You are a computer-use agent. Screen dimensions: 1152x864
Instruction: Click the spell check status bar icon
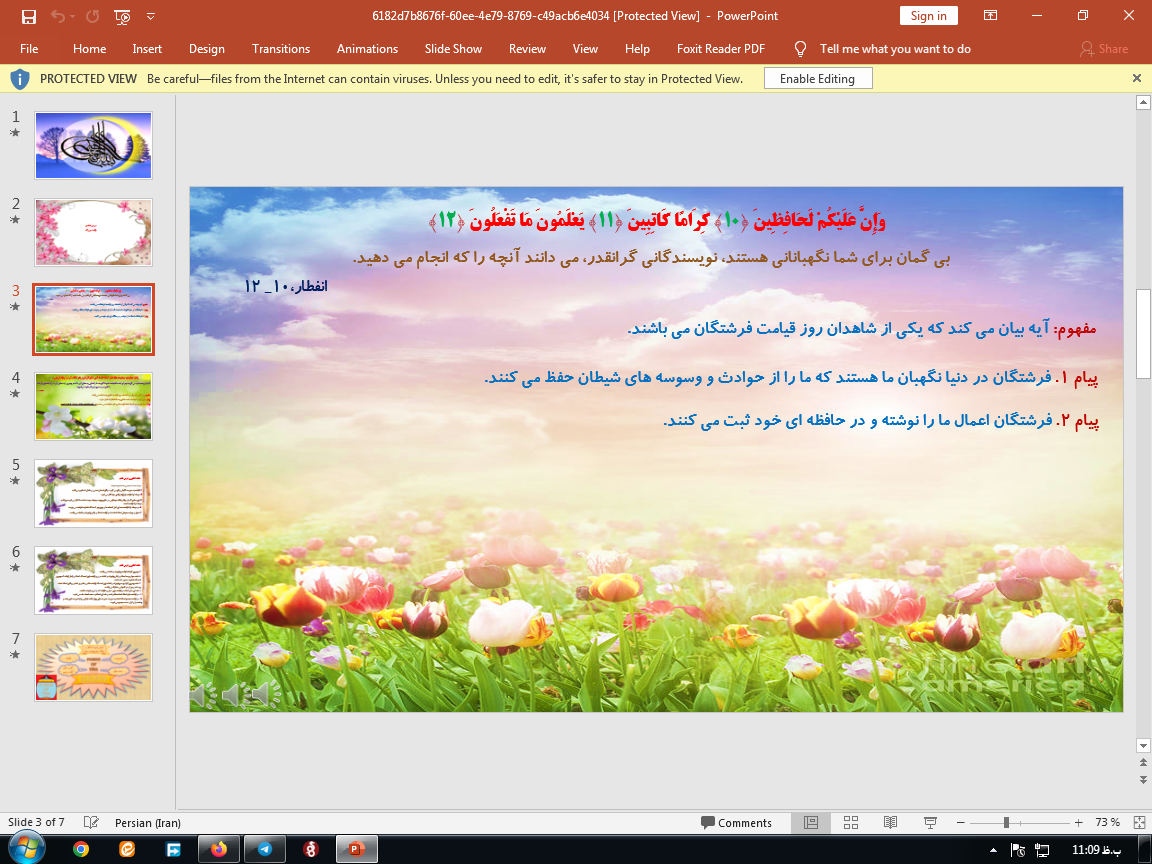point(91,822)
